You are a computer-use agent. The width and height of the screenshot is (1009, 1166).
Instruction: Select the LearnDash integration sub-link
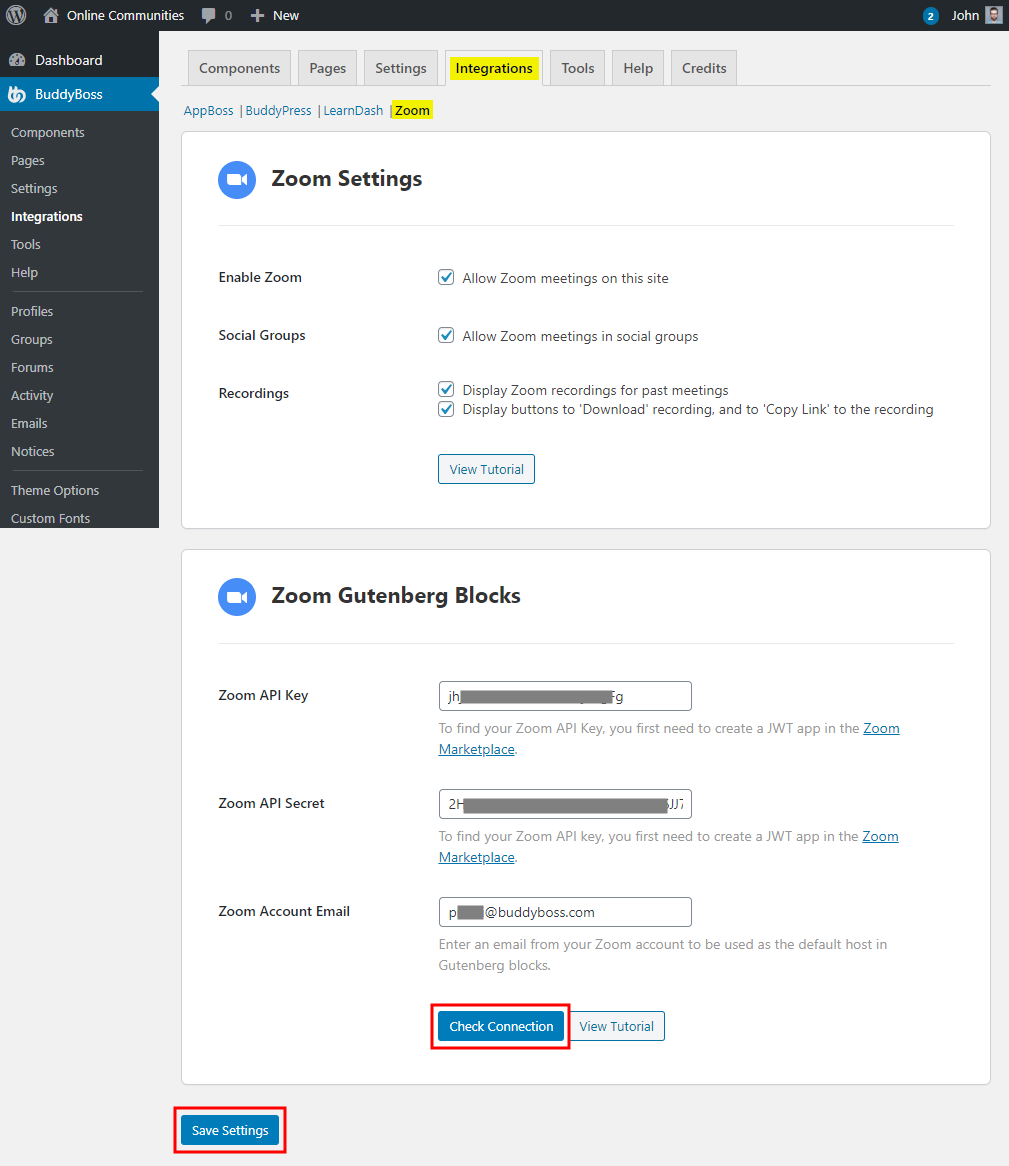coord(353,111)
